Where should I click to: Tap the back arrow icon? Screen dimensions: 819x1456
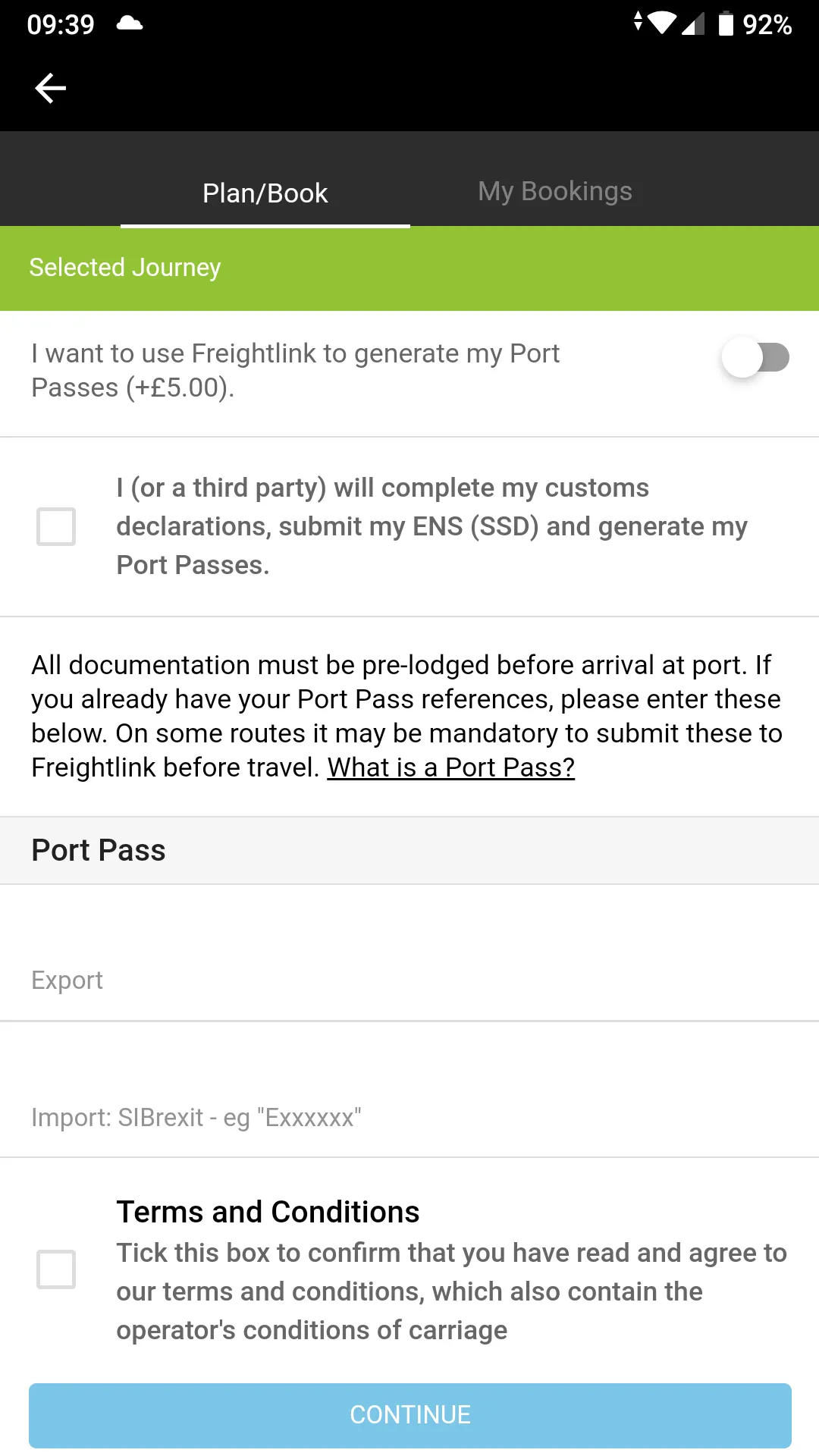(x=51, y=88)
